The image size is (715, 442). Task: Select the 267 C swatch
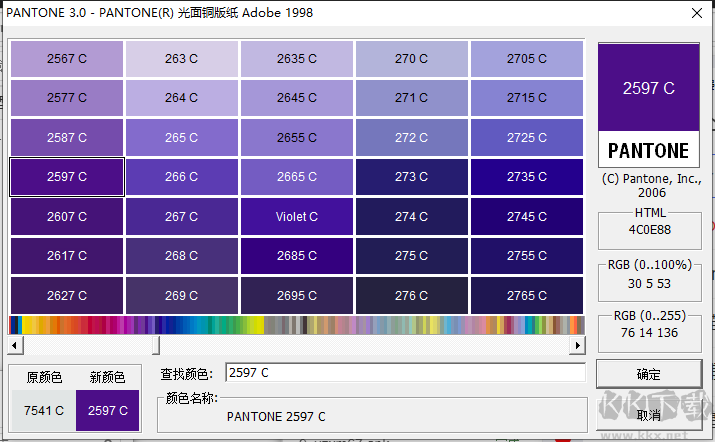coord(181,217)
